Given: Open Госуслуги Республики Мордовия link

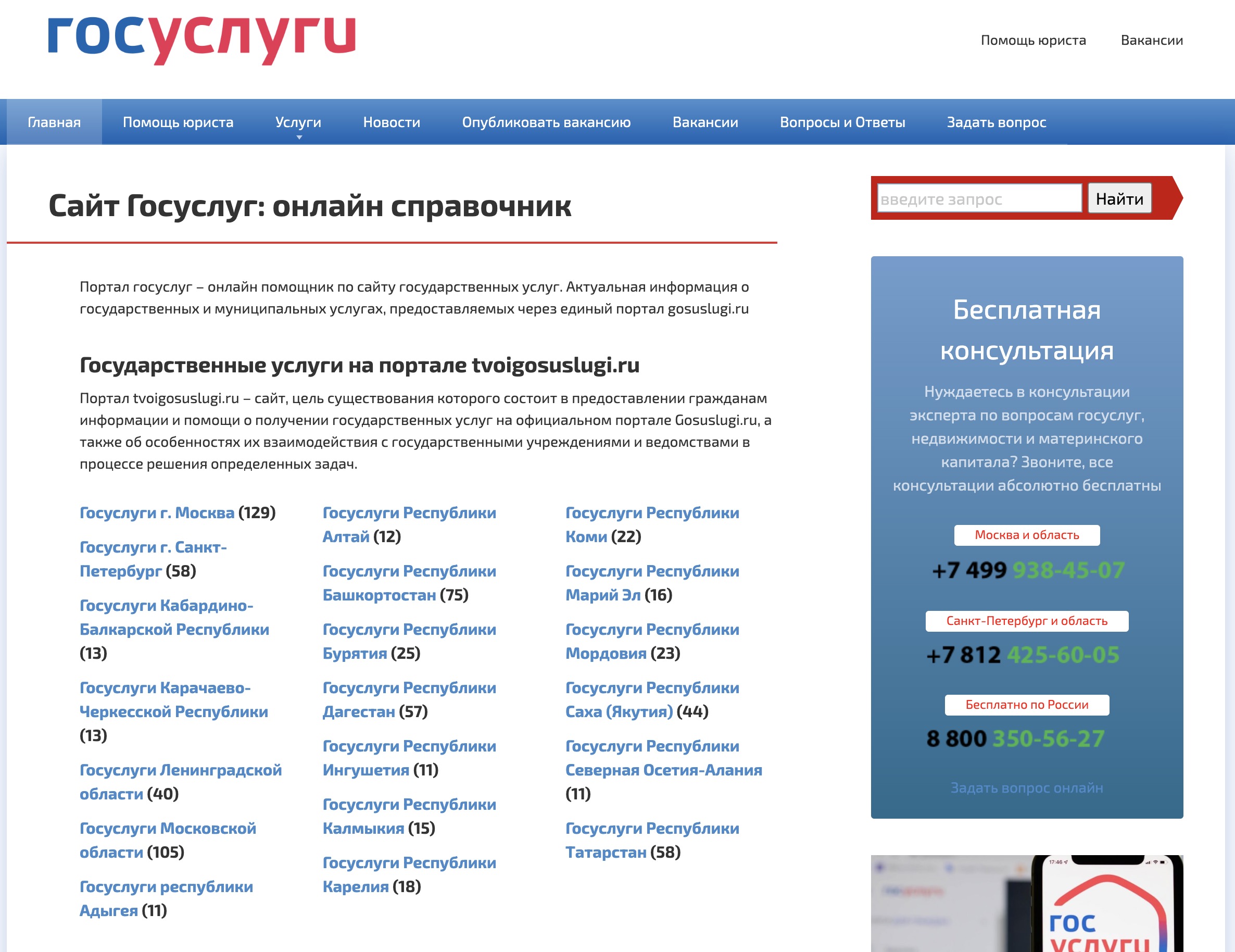Looking at the screenshot, I should [x=652, y=641].
